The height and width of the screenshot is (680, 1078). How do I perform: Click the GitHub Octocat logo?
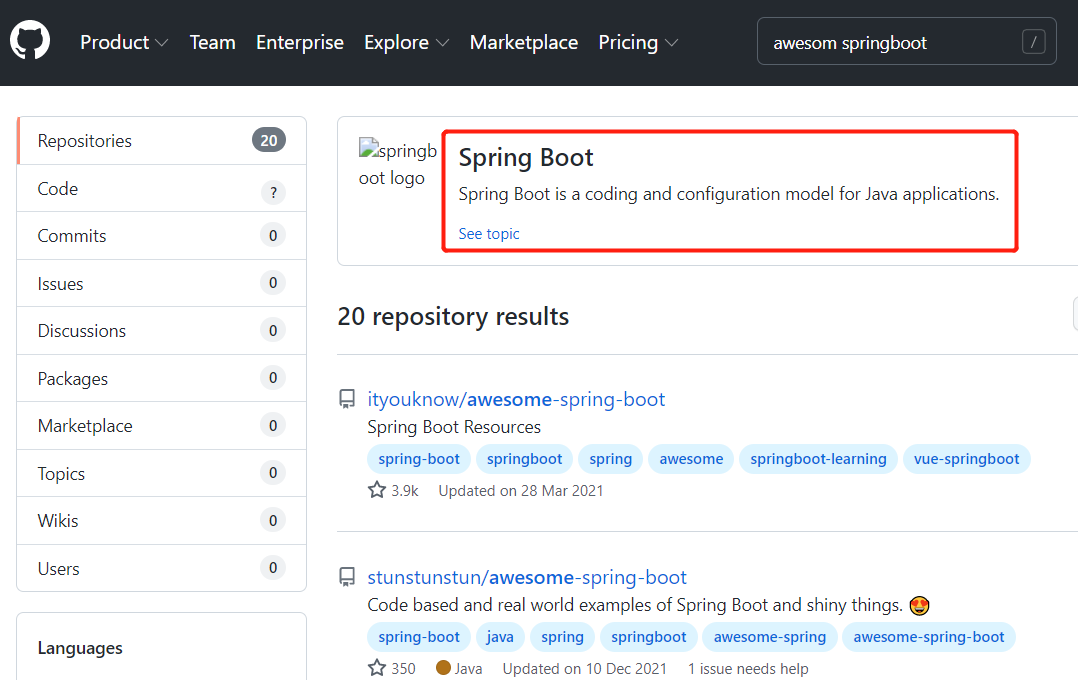coord(30,41)
